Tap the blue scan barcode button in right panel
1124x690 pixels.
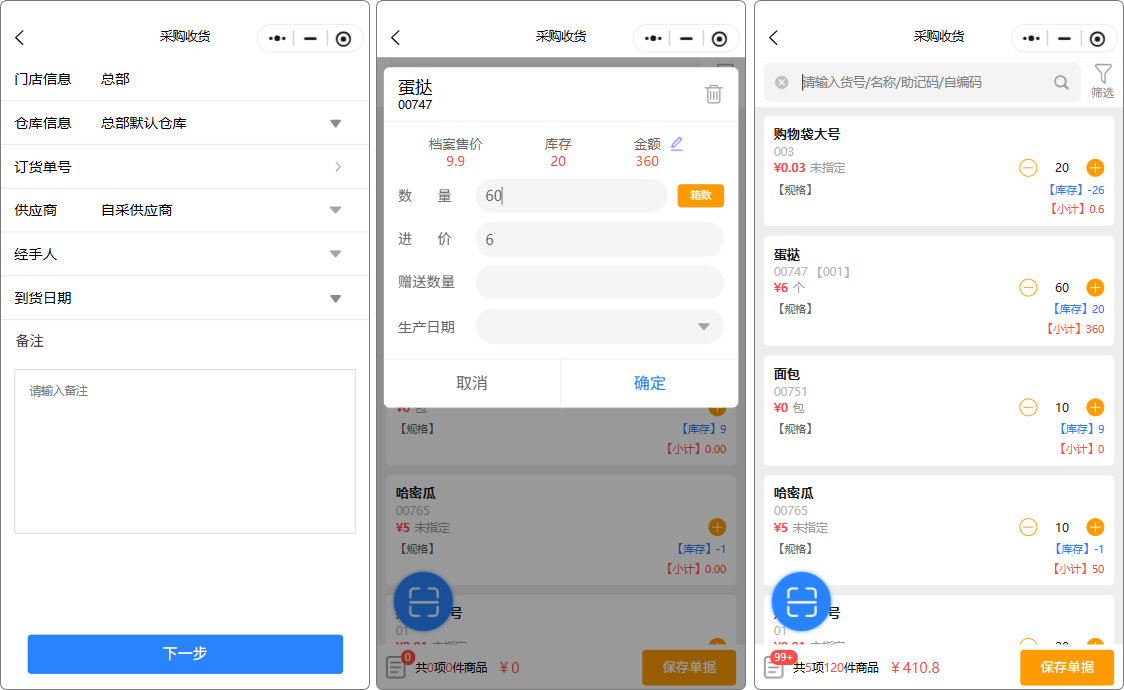tap(801, 601)
